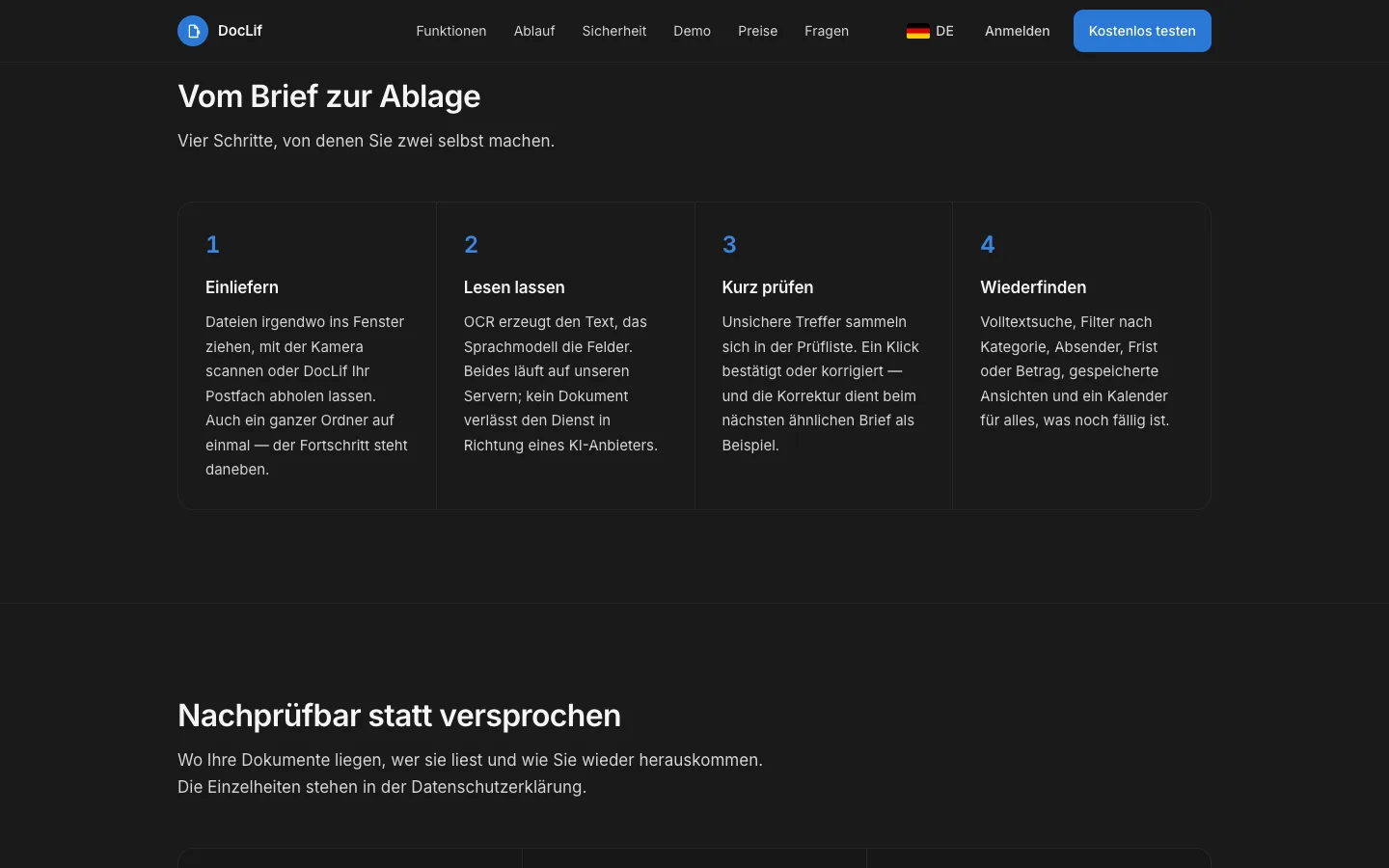Click the Kostenlos testen button

tap(1142, 31)
